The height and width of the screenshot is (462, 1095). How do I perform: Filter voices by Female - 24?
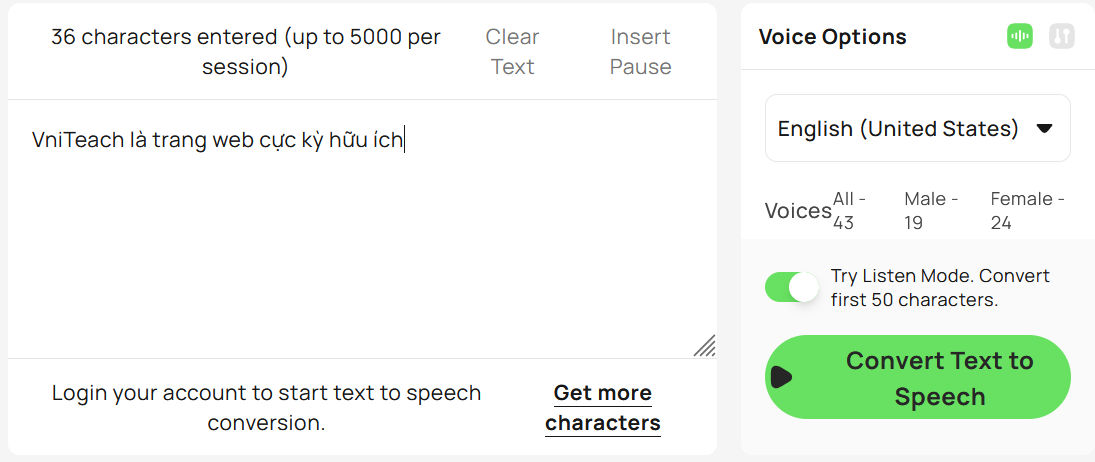pyautogui.click(x=1027, y=211)
